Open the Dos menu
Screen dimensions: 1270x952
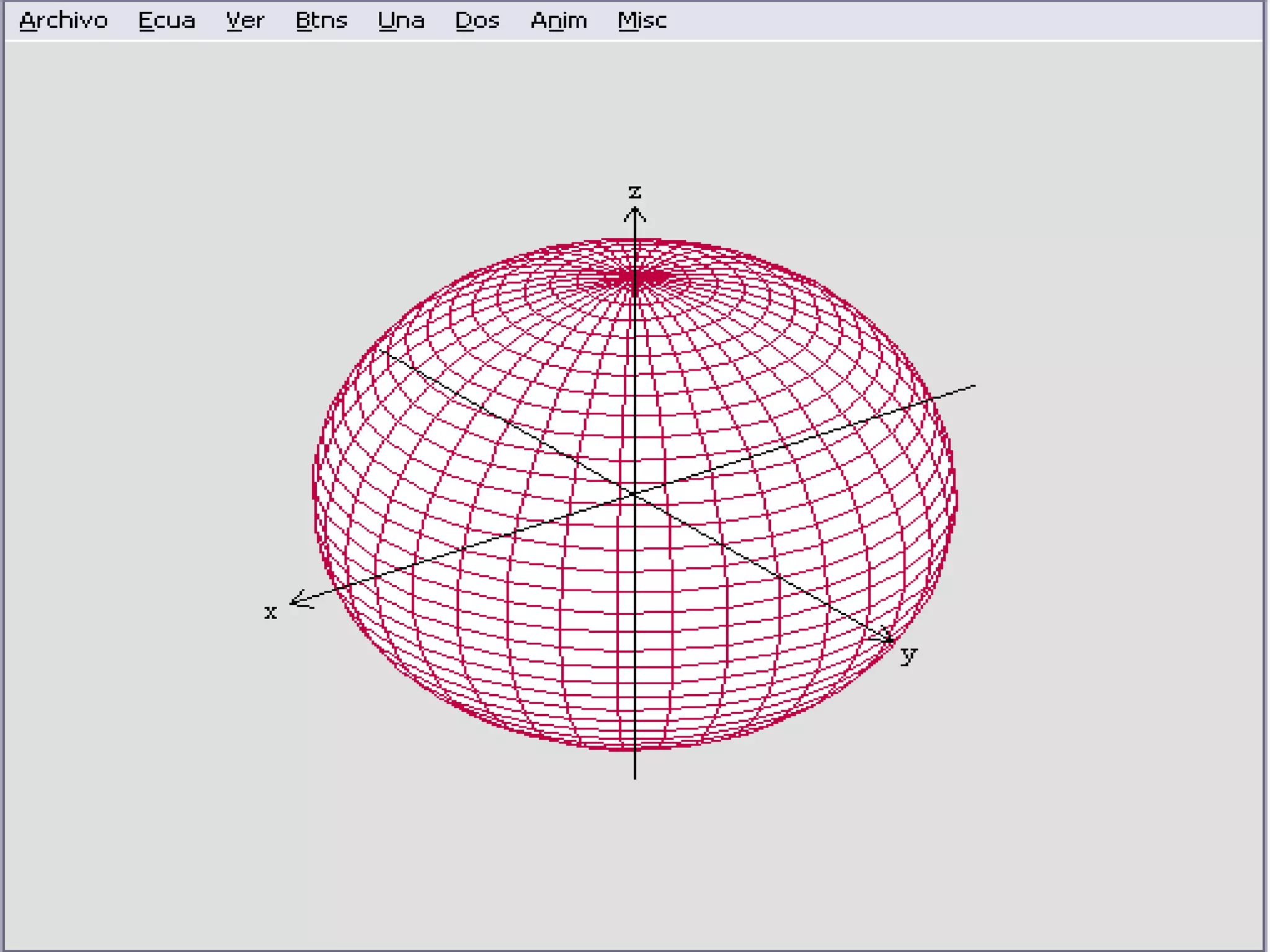pos(477,21)
